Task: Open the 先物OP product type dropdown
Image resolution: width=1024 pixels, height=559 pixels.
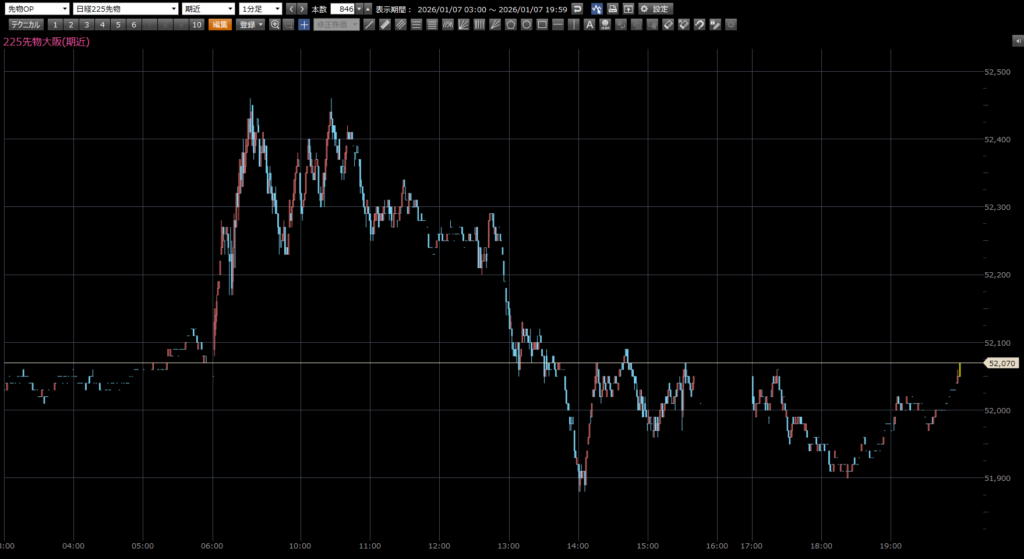Action: click(37, 8)
